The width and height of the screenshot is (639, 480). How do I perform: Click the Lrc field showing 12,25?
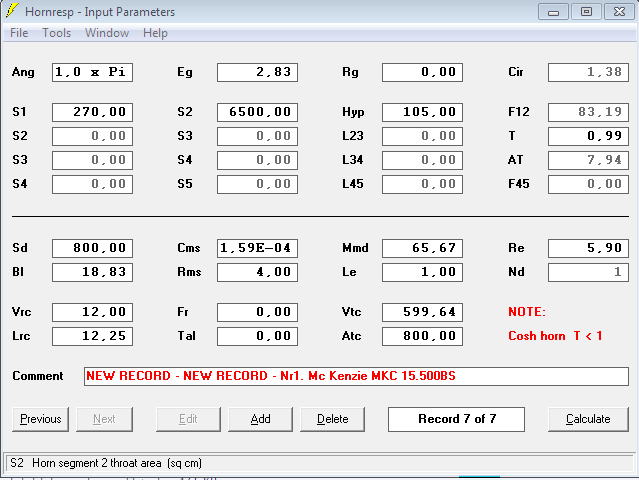click(x=92, y=337)
